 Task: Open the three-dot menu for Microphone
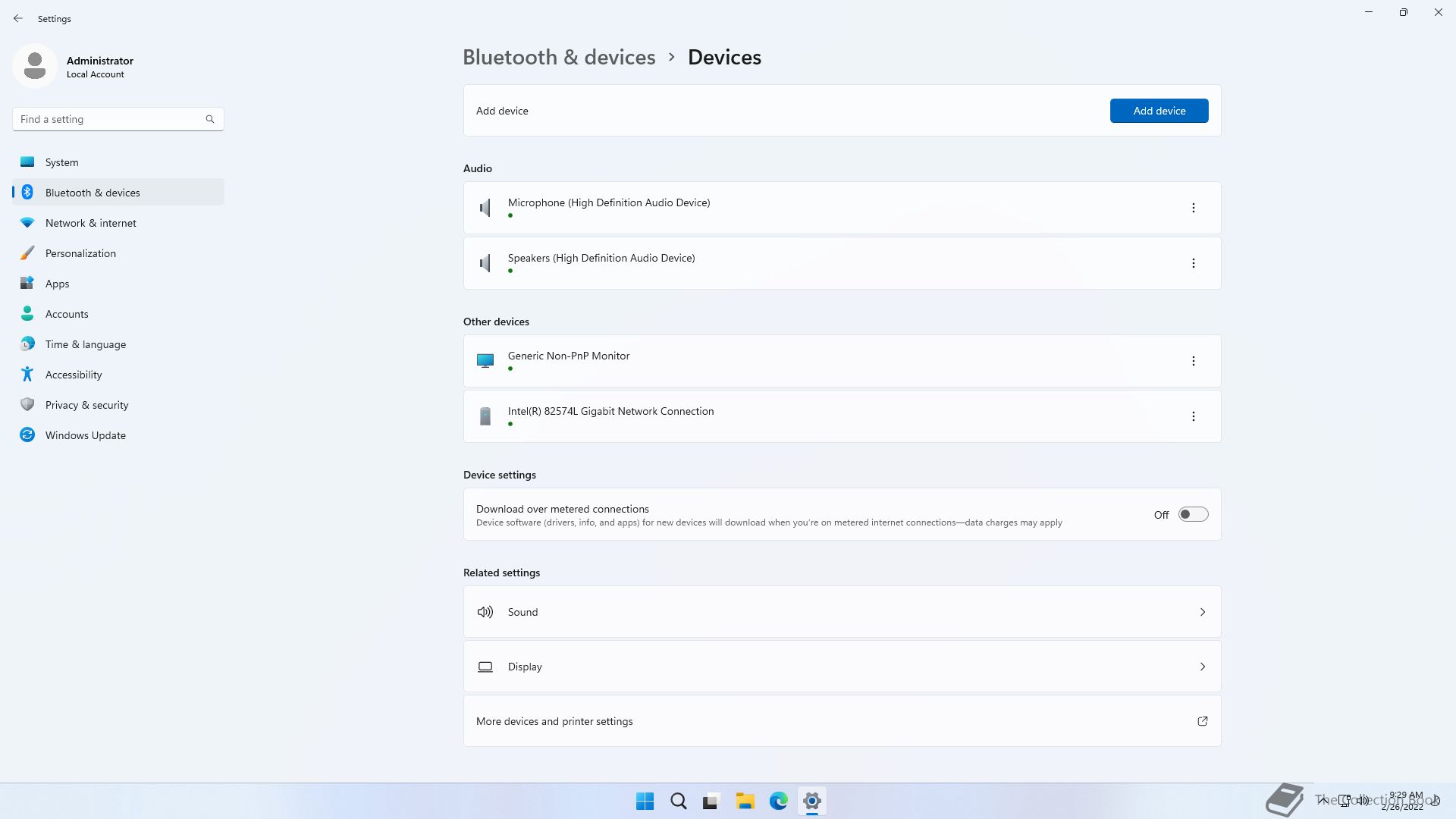coord(1193,208)
